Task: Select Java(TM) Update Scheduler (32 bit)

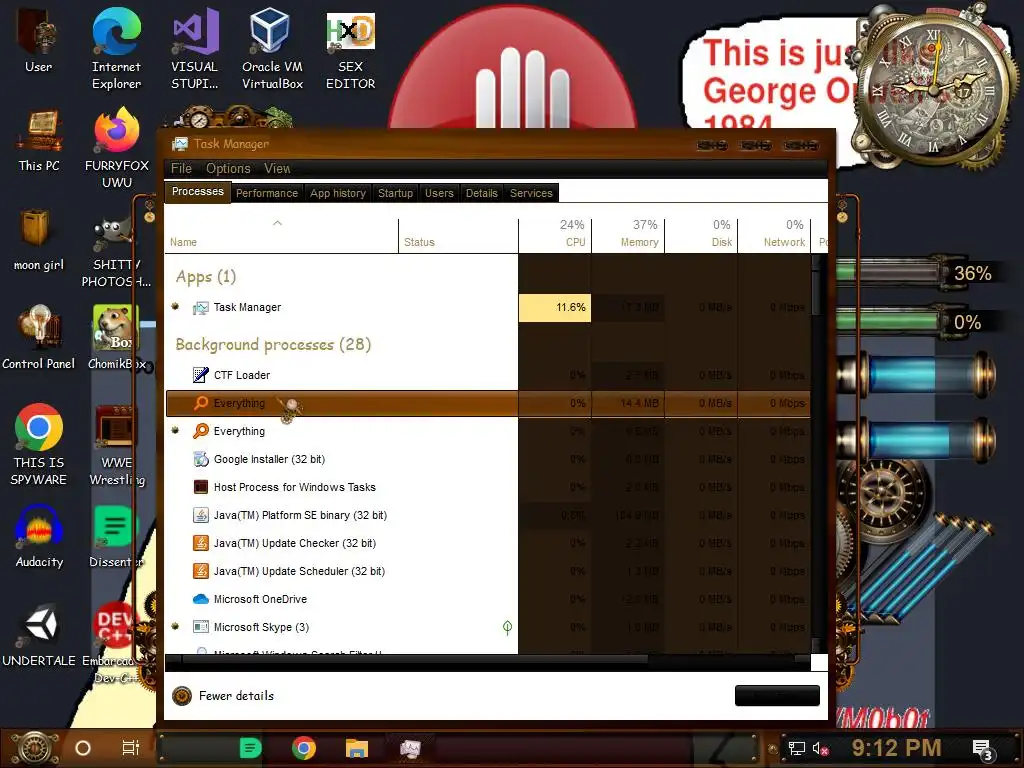Action: 487,571
